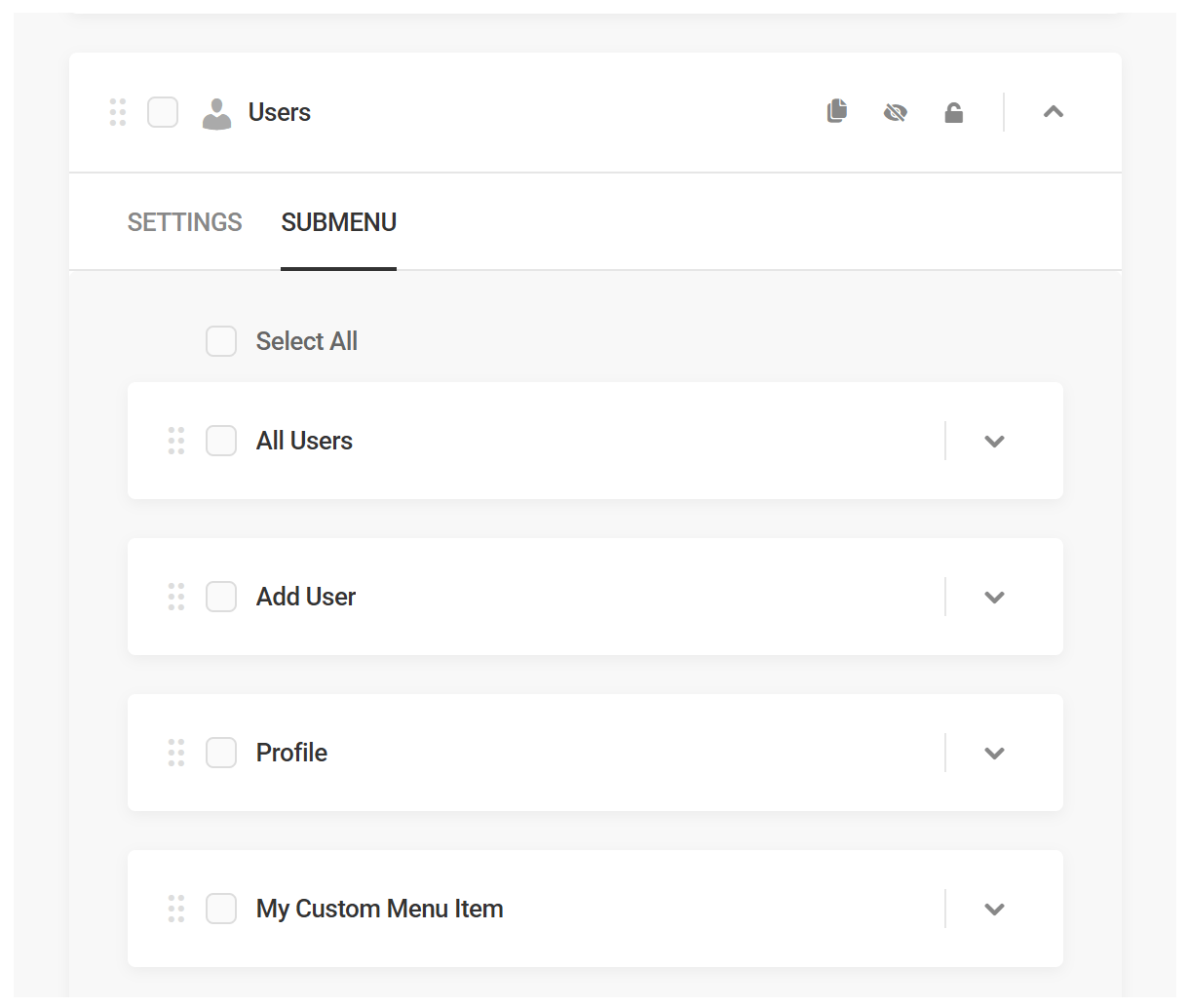The height and width of the screenshot is (1008, 1189).
Task: Check the Add User checkbox
Action: point(221,597)
